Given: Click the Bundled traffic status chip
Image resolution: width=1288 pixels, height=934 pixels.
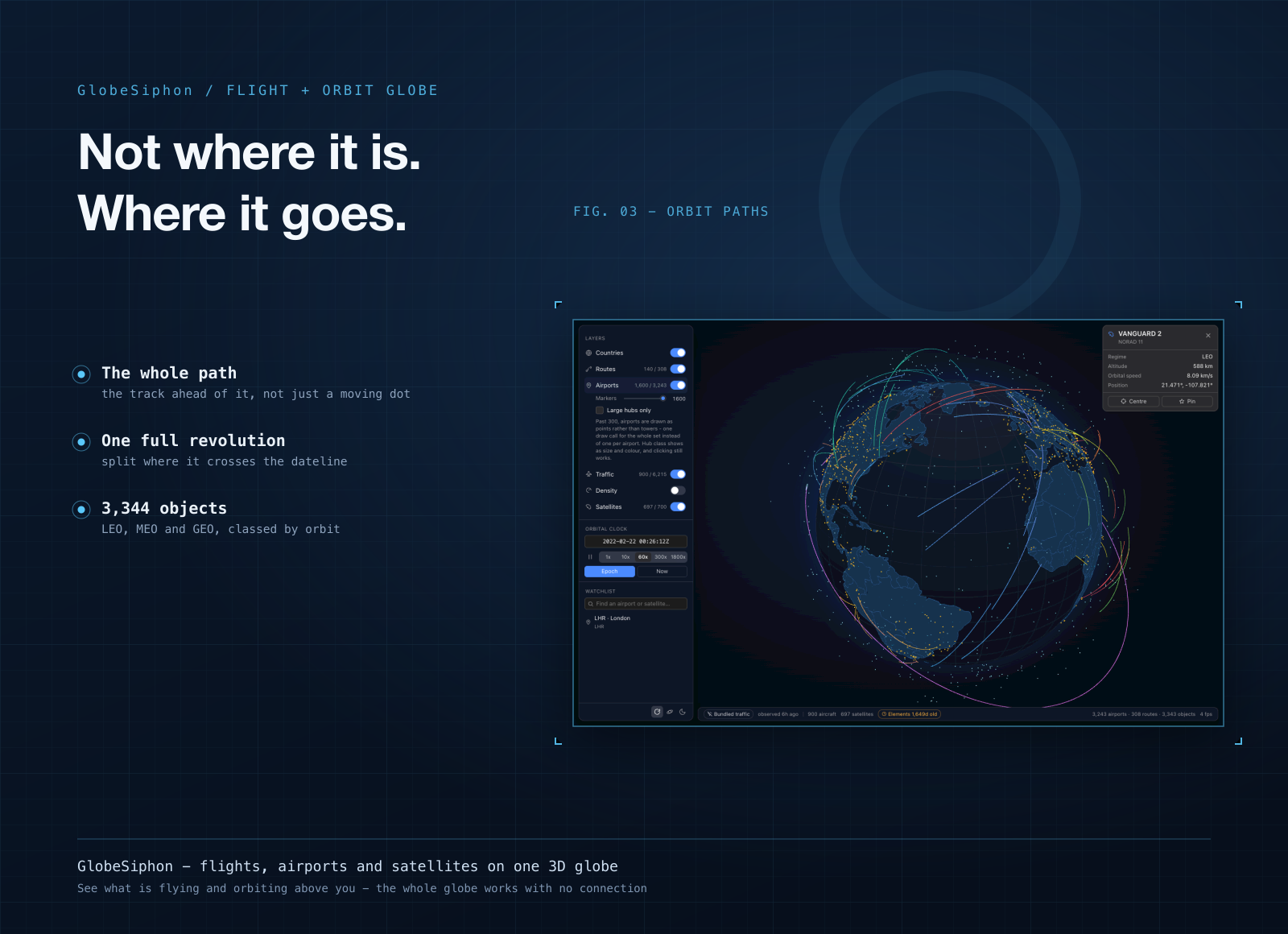Looking at the screenshot, I should (728, 714).
